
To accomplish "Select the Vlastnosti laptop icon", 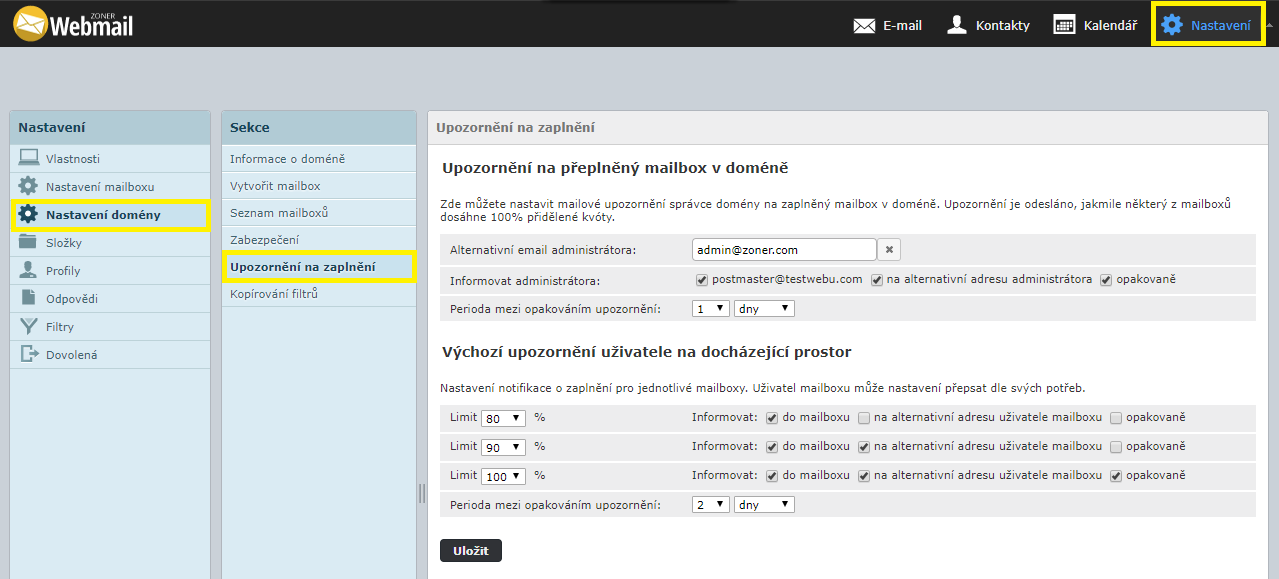I will click(x=28, y=158).
